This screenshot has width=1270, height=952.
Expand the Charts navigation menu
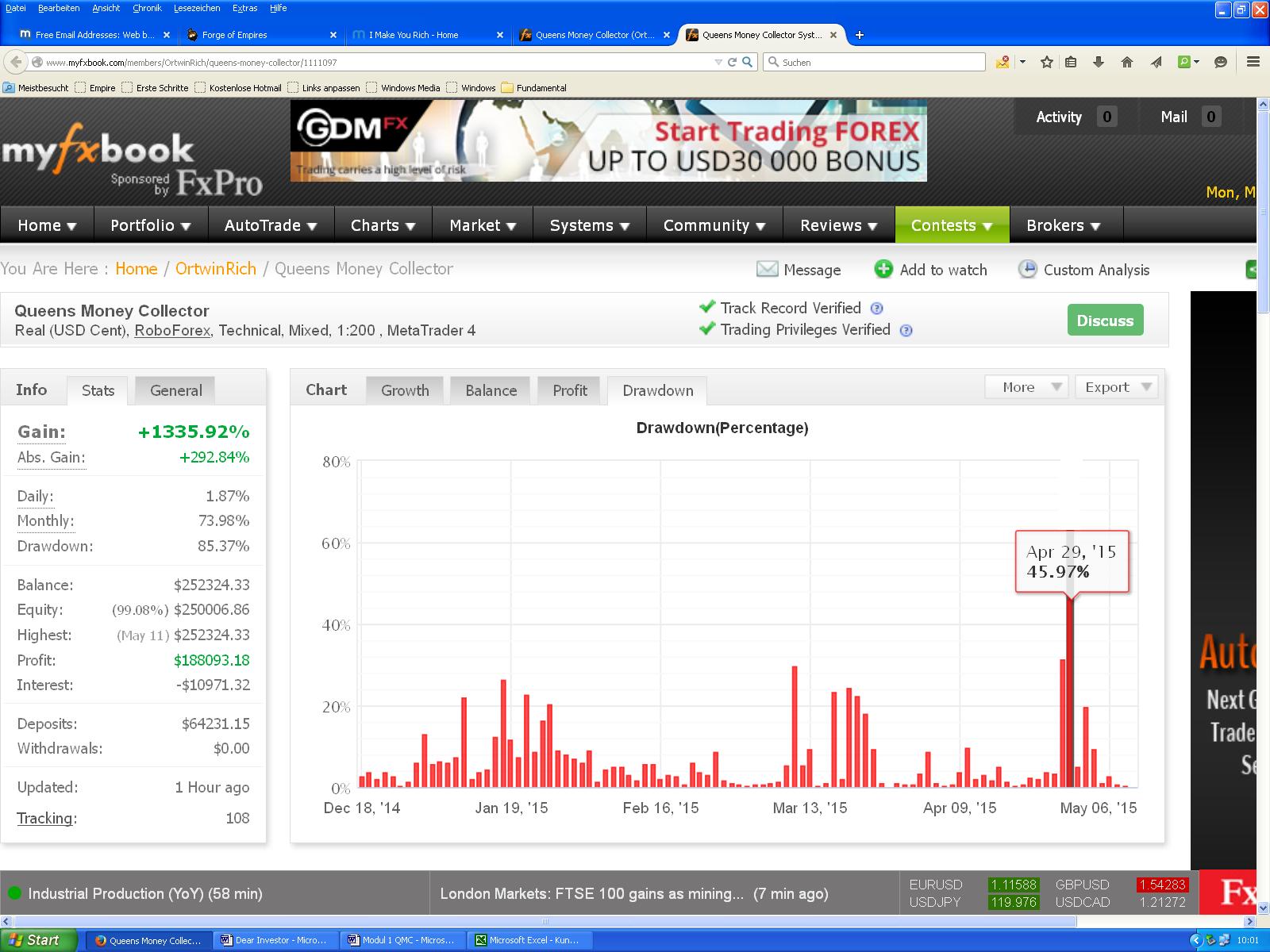[x=383, y=225]
